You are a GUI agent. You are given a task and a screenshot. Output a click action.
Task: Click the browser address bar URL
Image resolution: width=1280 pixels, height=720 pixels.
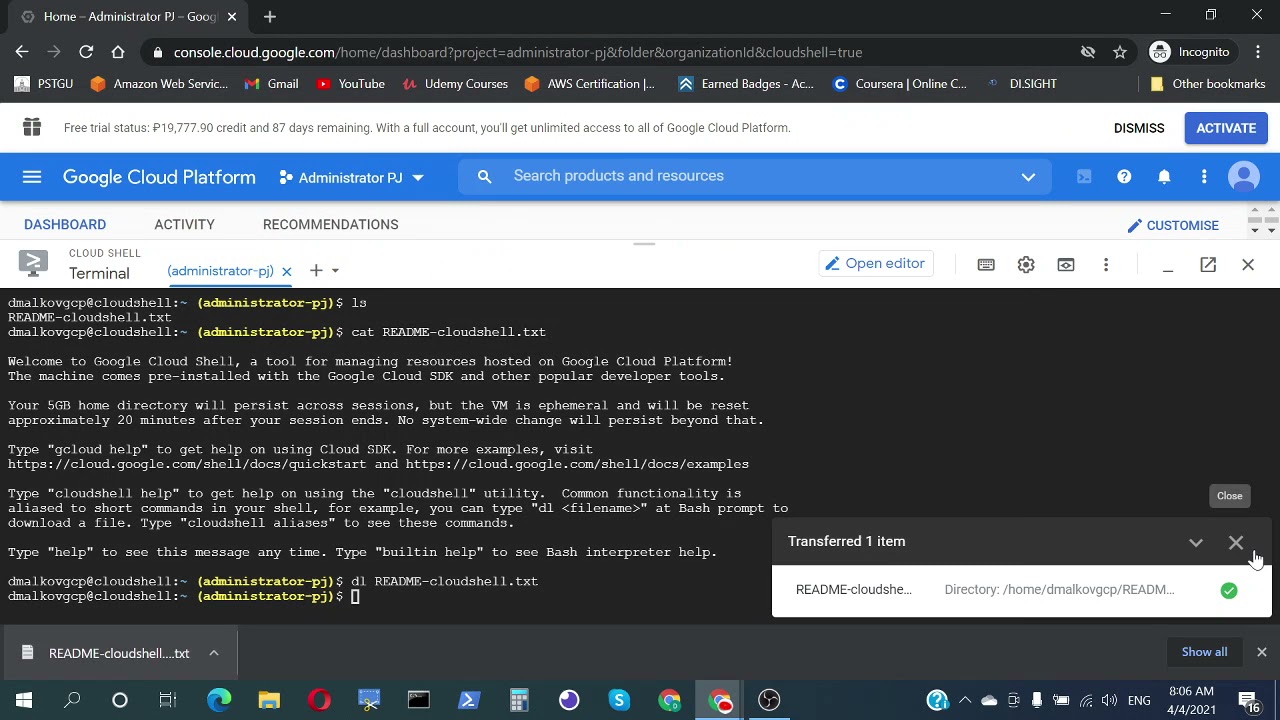pos(518,52)
